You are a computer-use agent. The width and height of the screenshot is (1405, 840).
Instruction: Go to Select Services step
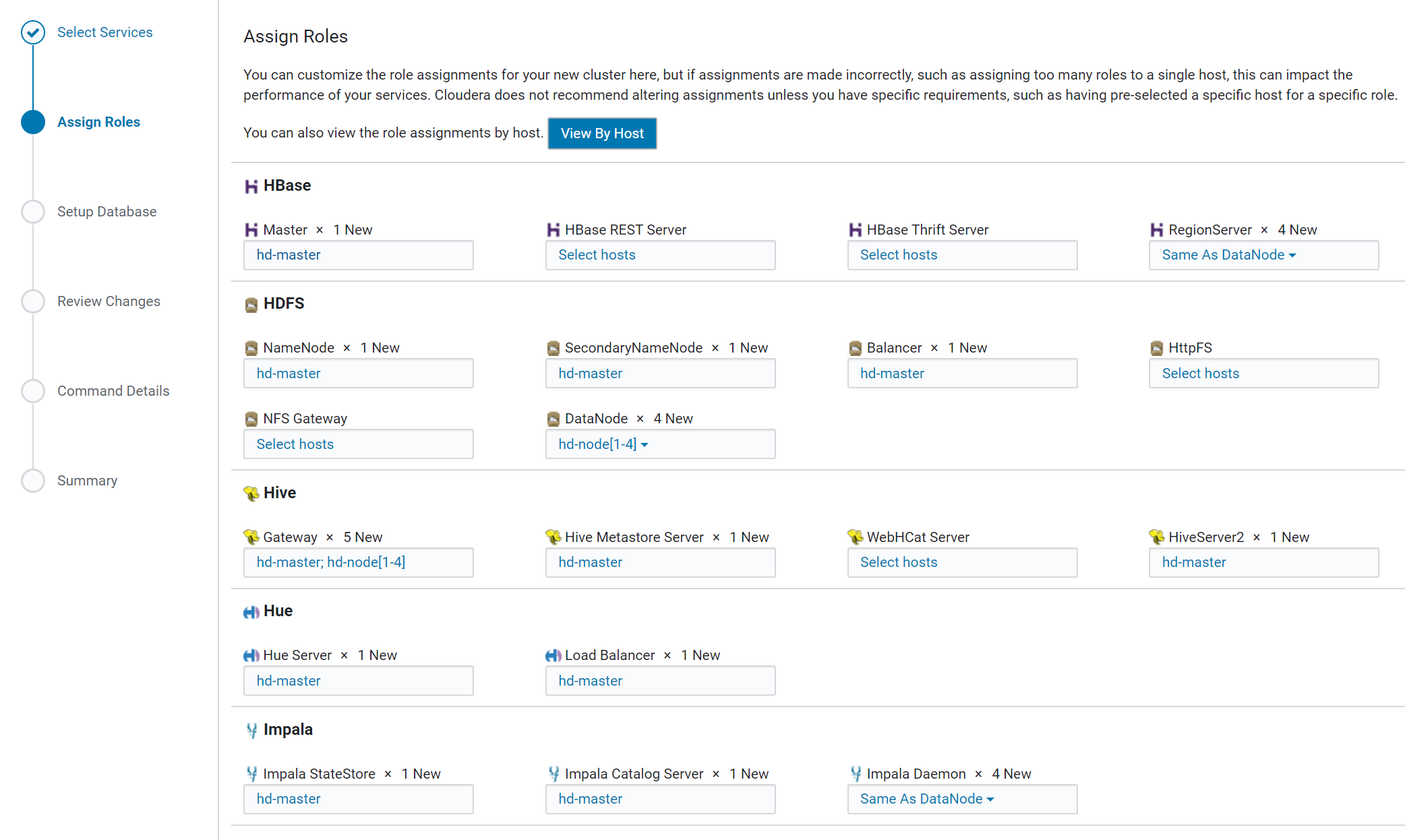[104, 32]
